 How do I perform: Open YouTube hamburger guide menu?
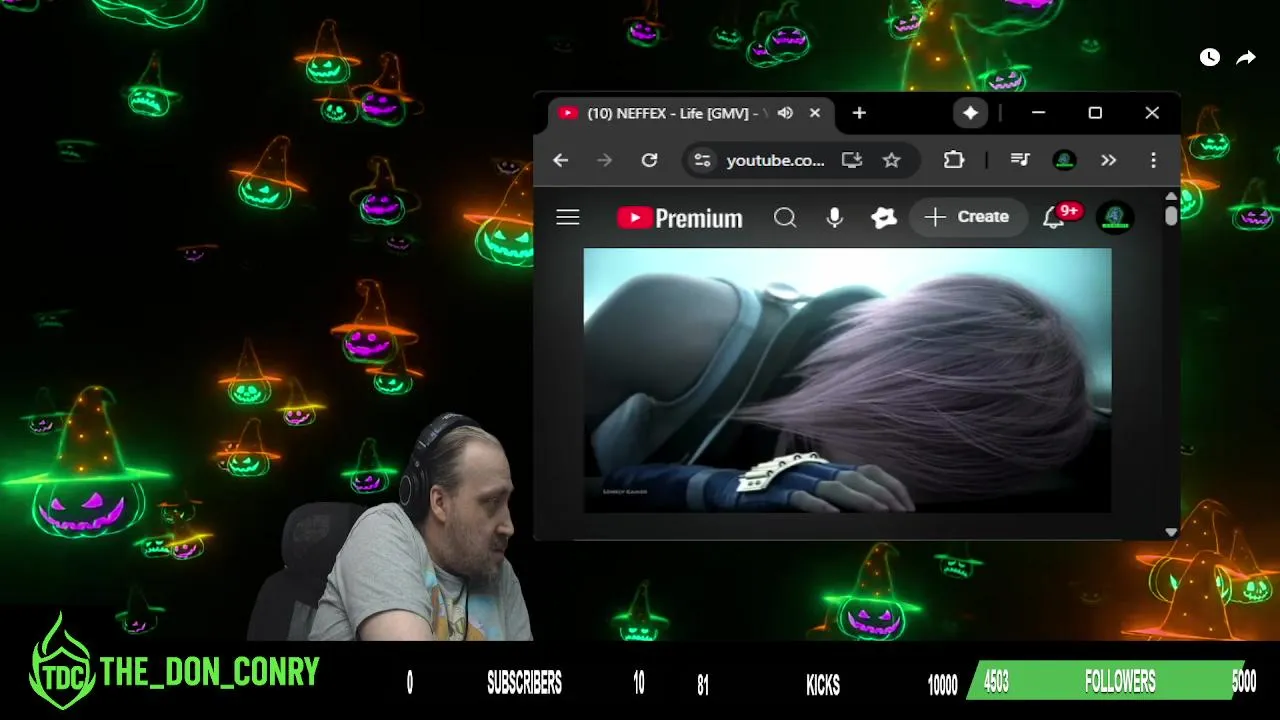(568, 217)
